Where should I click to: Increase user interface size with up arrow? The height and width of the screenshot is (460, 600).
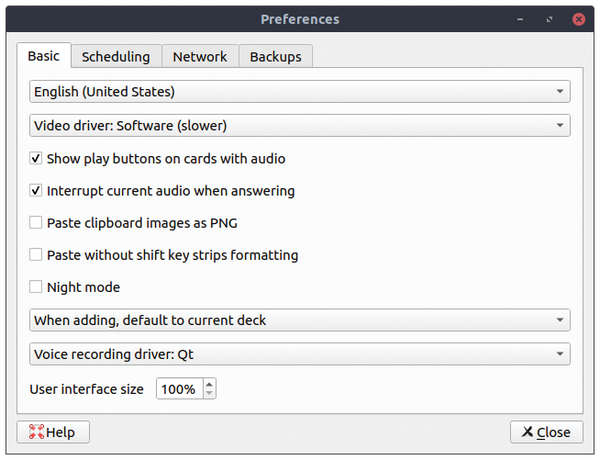coord(209,384)
